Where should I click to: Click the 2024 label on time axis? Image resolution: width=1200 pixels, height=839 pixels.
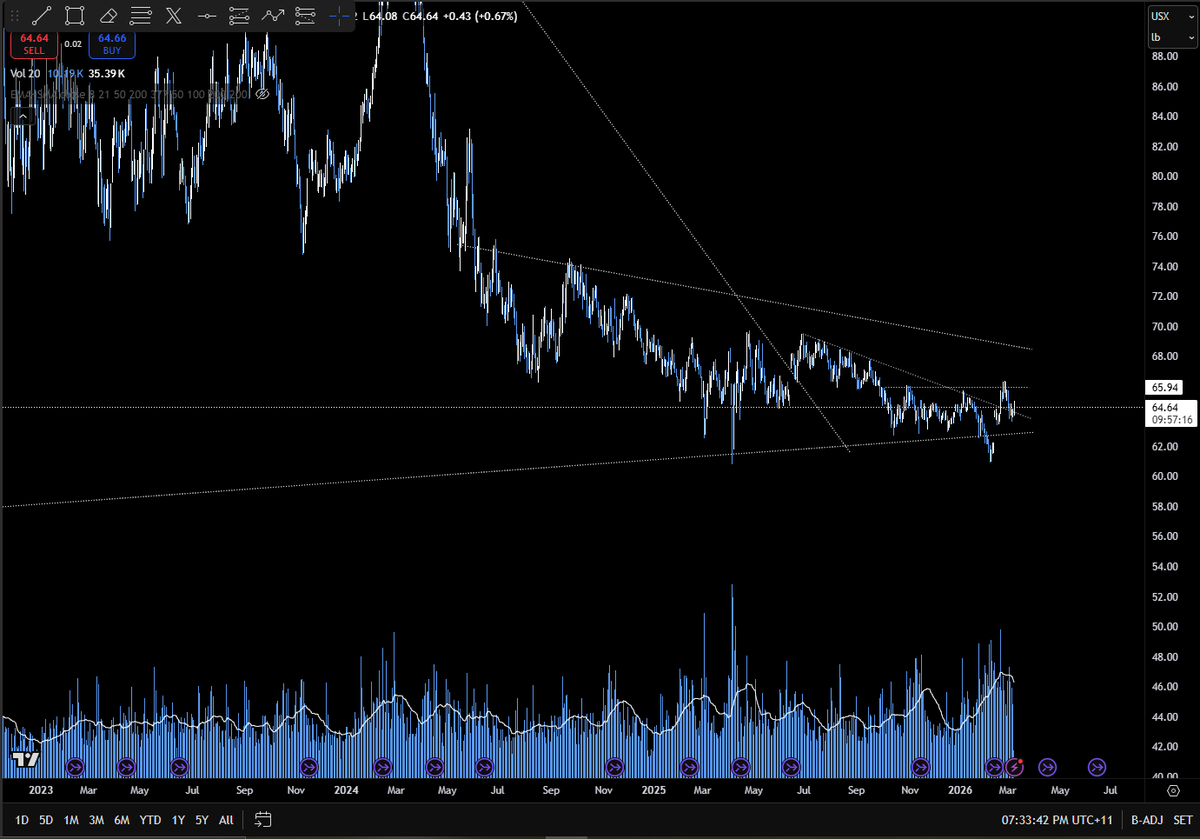click(x=346, y=790)
